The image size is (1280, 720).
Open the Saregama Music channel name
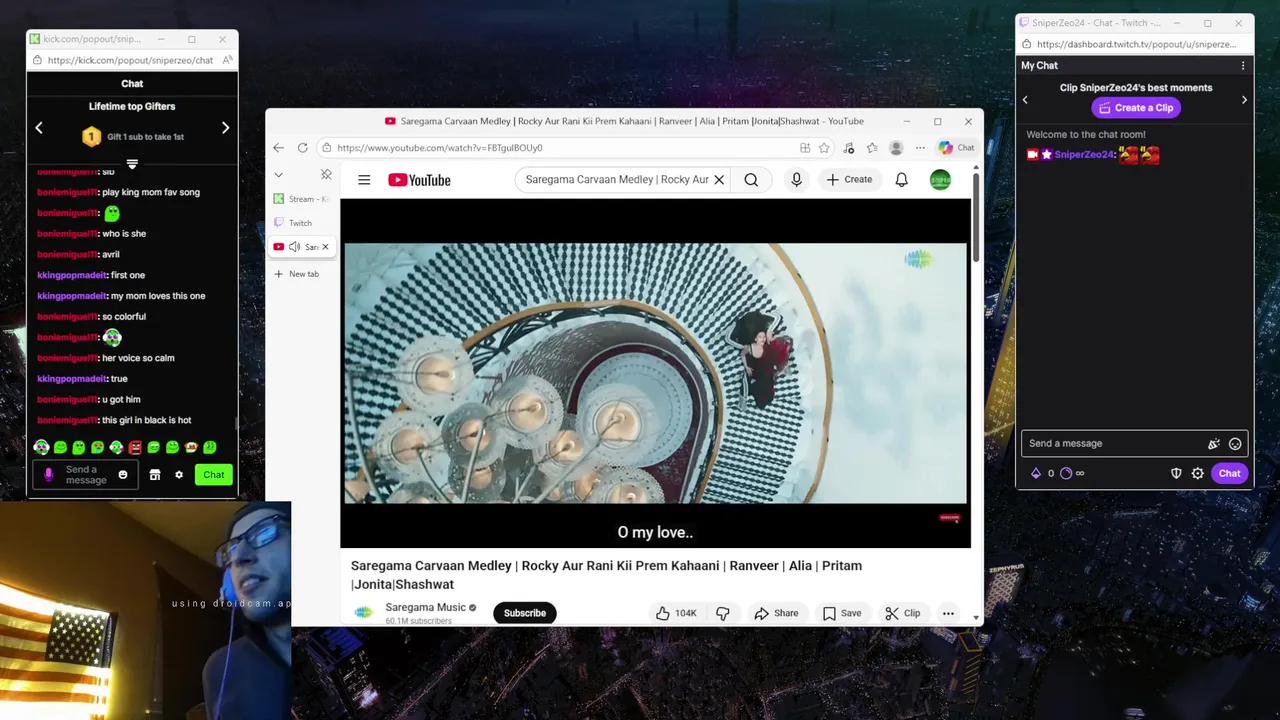(x=426, y=607)
